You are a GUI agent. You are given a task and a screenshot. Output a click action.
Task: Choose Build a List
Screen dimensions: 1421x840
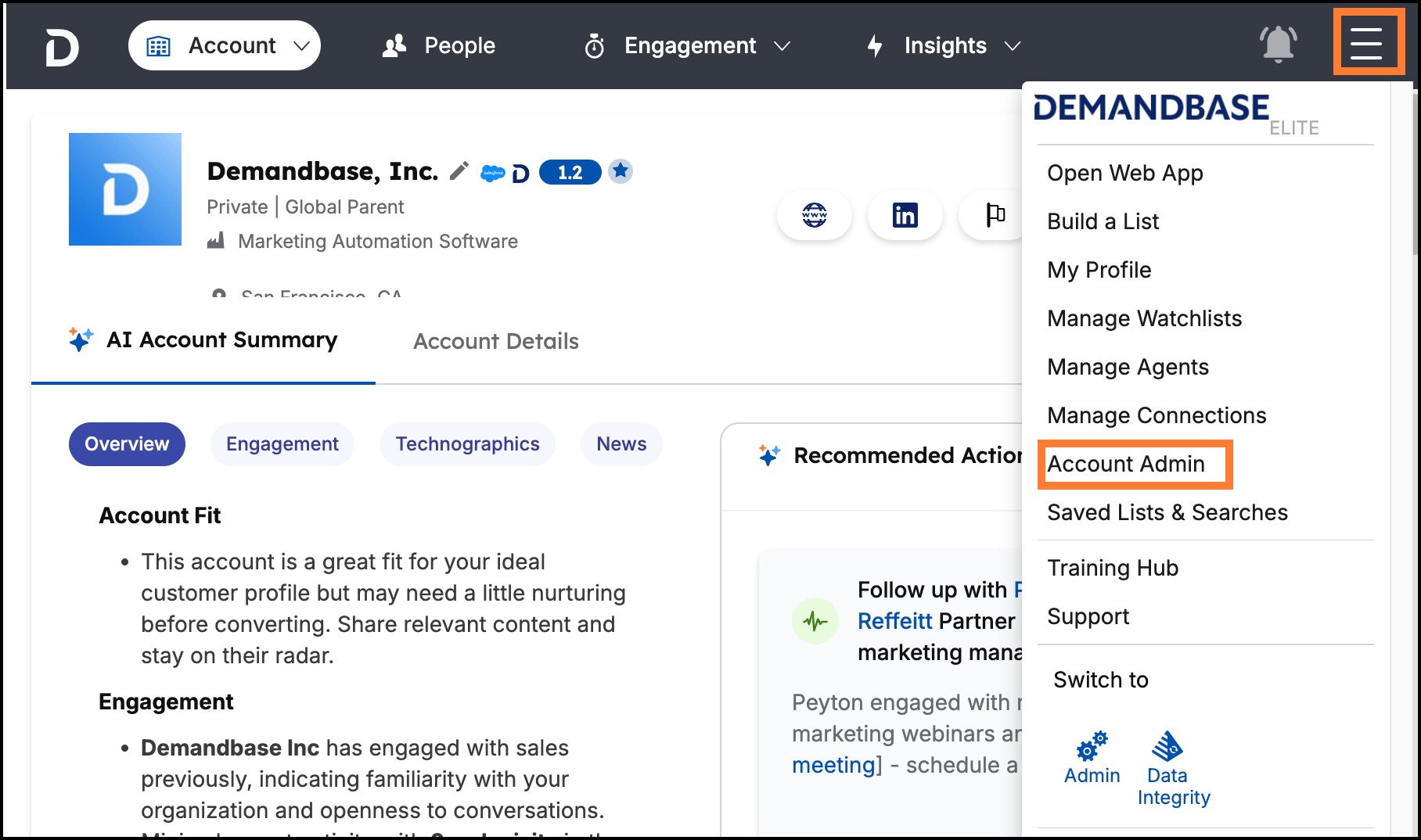point(1103,221)
